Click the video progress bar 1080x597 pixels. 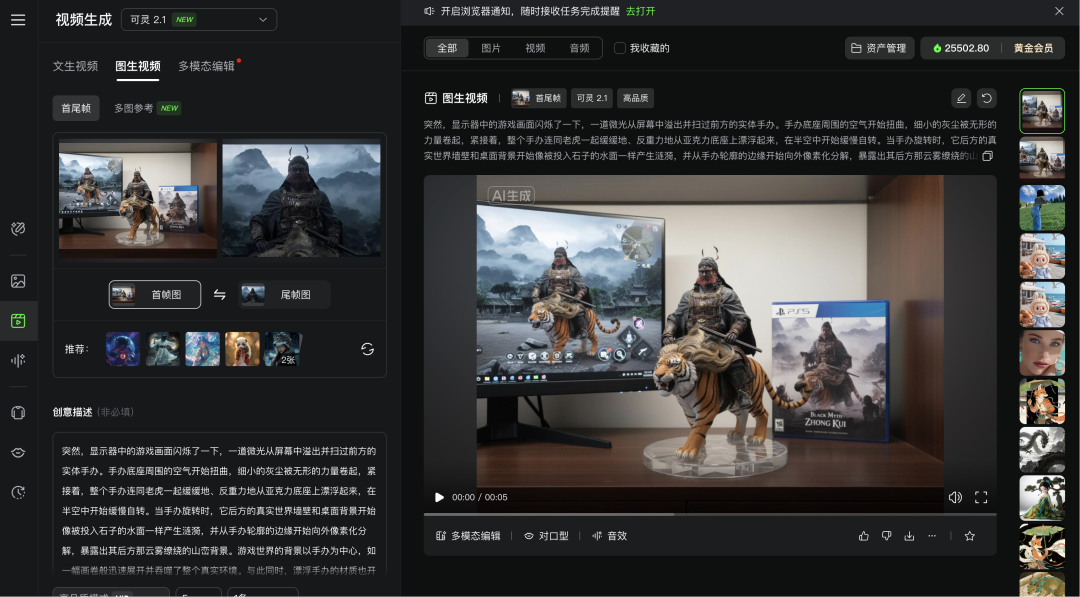tap(710, 514)
